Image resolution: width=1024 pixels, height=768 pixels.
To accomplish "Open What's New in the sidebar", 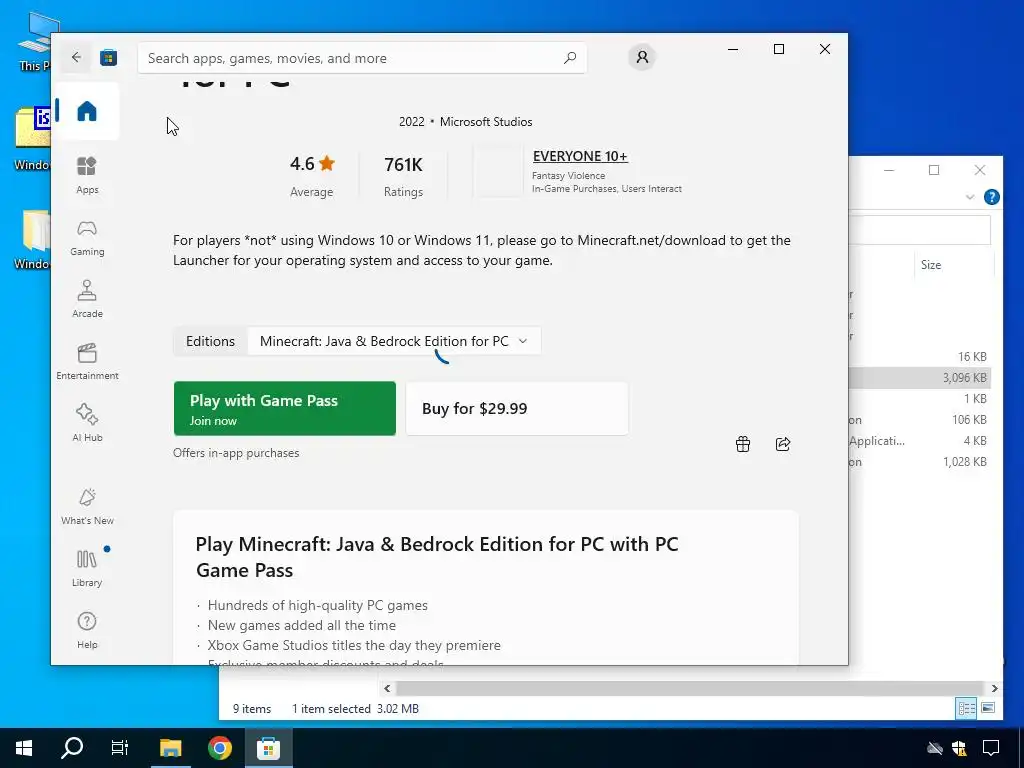I will click(87, 506).
